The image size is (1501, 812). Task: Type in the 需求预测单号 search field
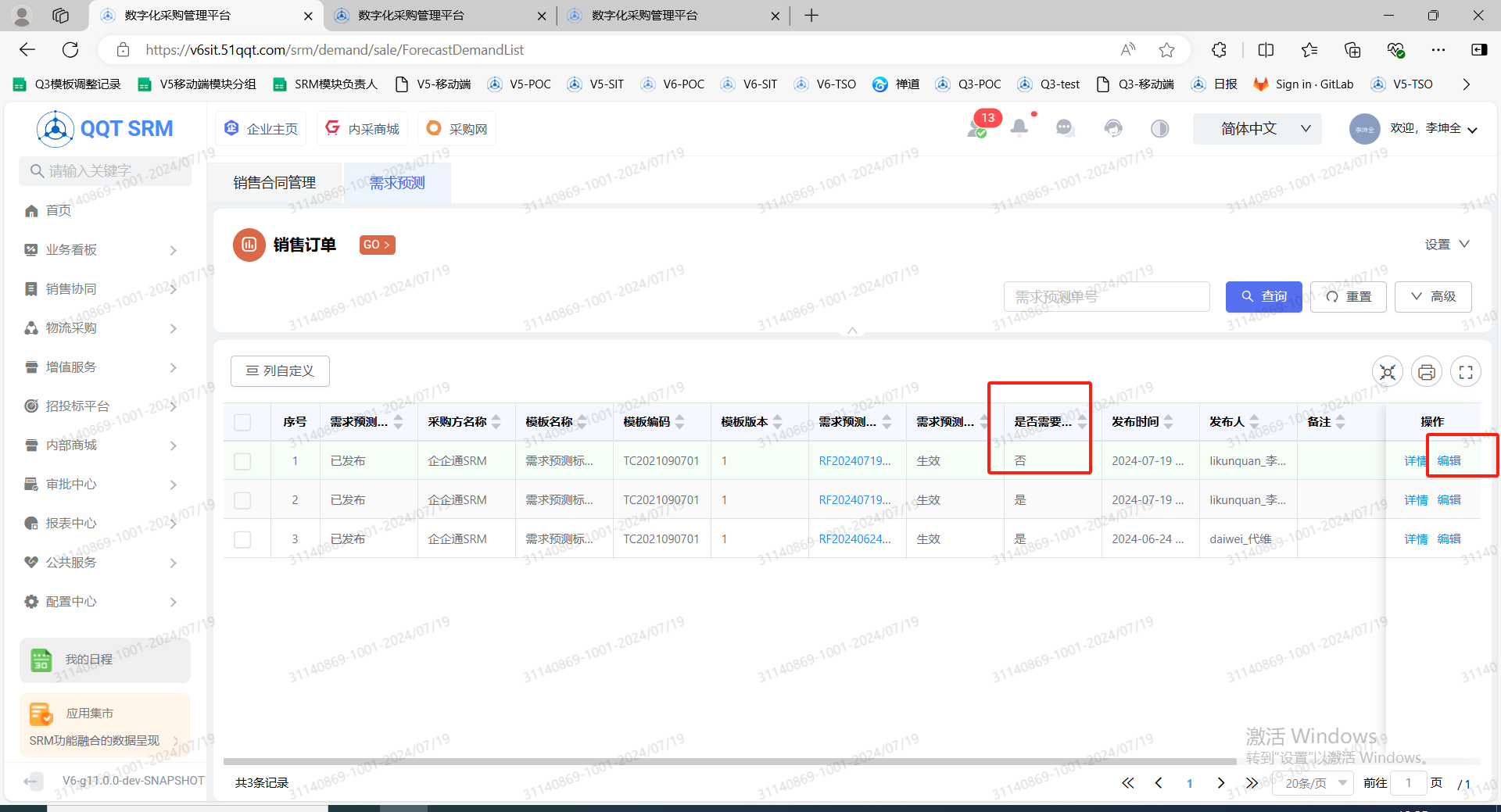point(1105,296)
